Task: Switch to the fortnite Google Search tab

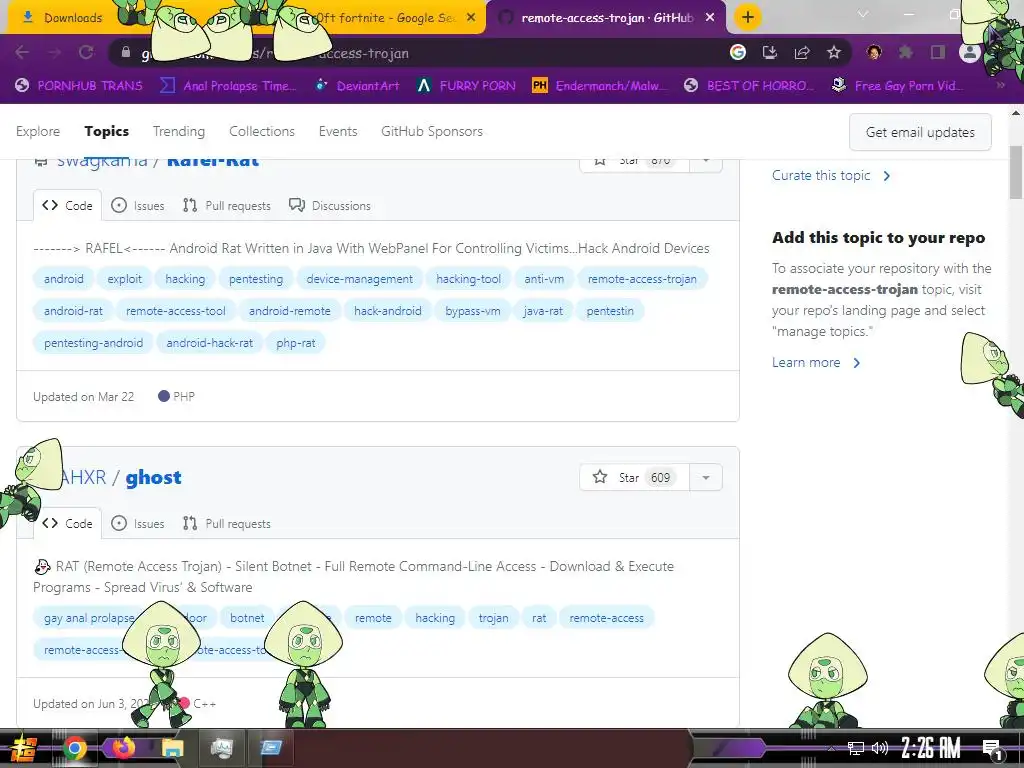Action: coord(385,18)
